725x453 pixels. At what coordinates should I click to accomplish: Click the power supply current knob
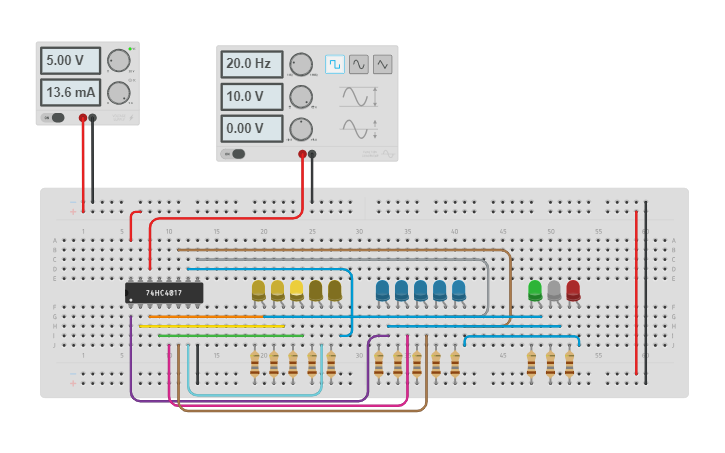(x=118, y=93)
